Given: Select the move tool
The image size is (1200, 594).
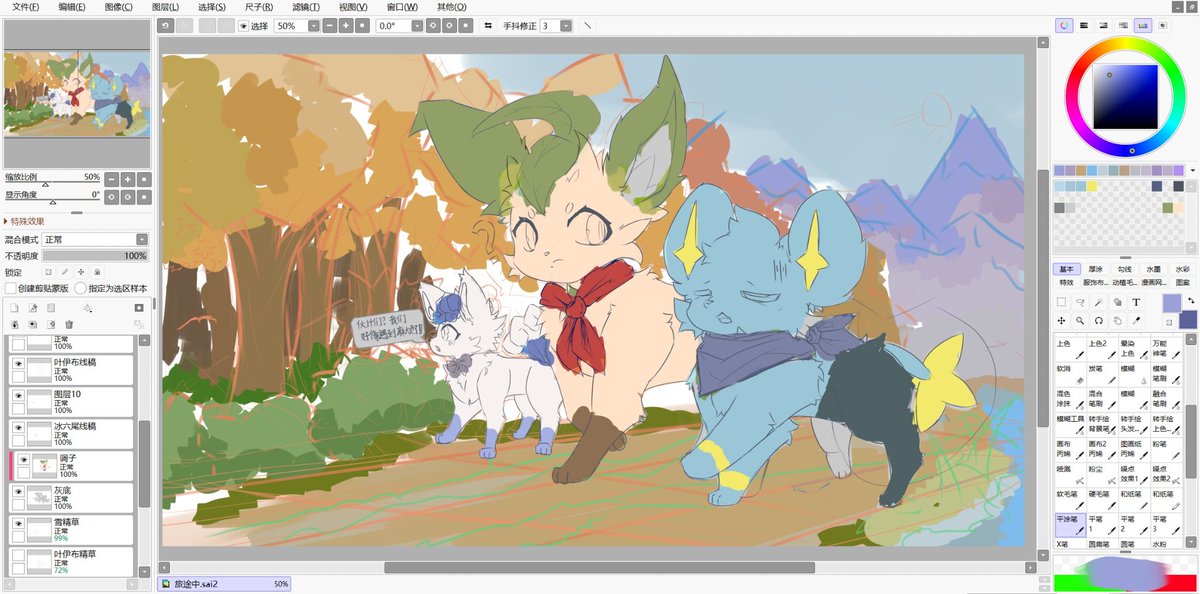Looking at the screenshot, I should pos(1062,321).
